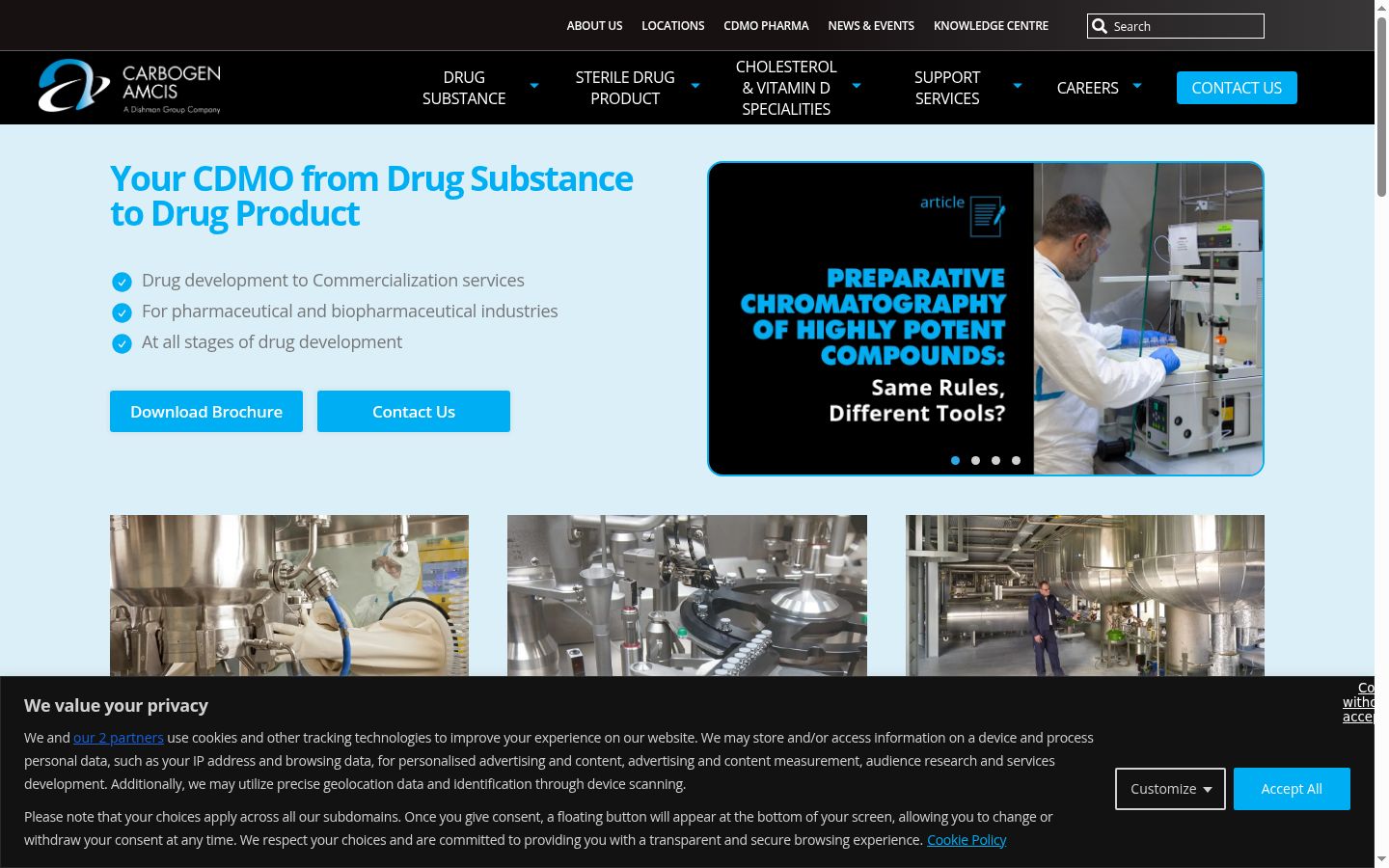1389x868 pixels.
Task: Select Careers navigation item
Action: click(1087, 88)
